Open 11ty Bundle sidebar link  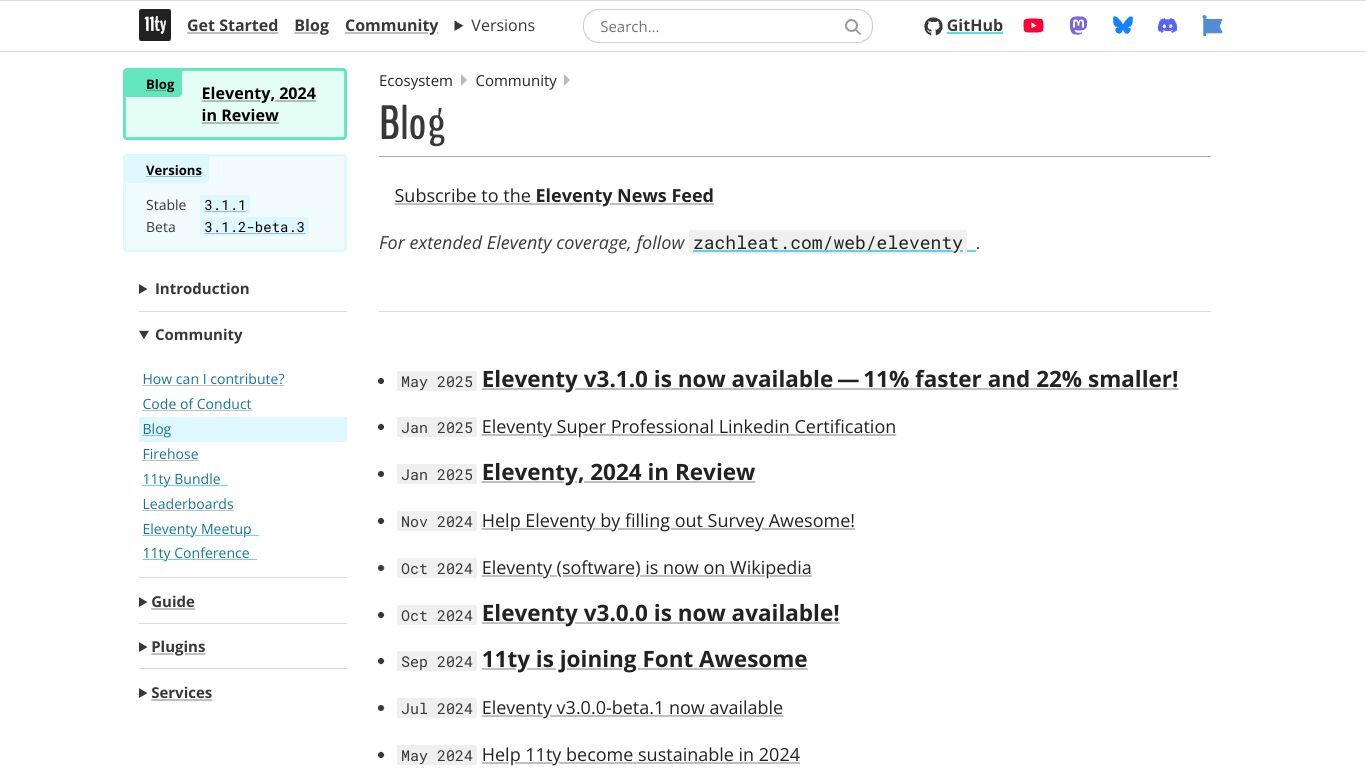pyautogui.click(x=184, y=479)
